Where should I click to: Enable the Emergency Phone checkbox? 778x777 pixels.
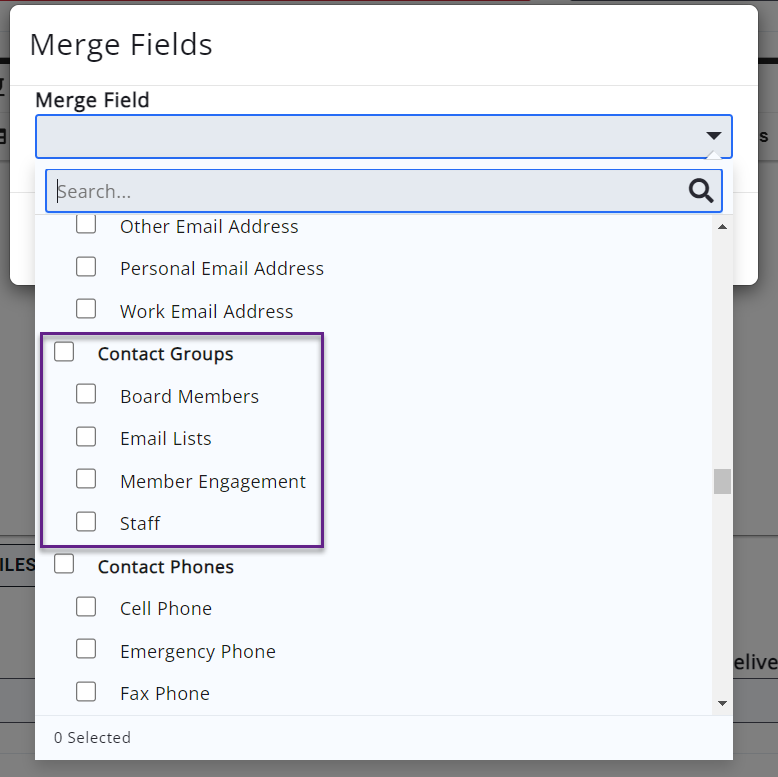coord(86,649)
